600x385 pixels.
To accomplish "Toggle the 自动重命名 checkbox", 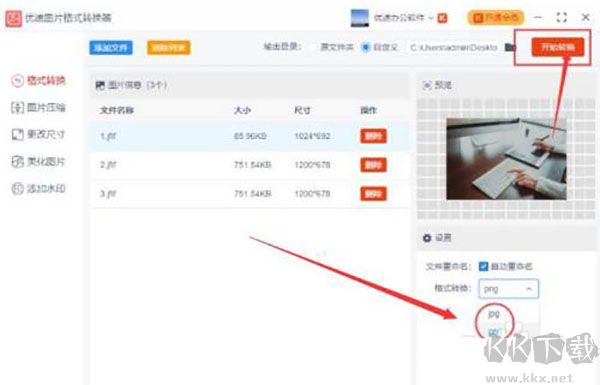I will click(483, 266).
